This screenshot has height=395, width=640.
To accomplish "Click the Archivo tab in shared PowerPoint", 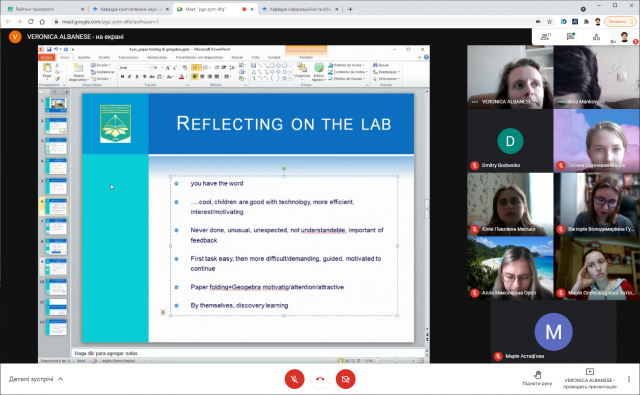I will (46, 58).
